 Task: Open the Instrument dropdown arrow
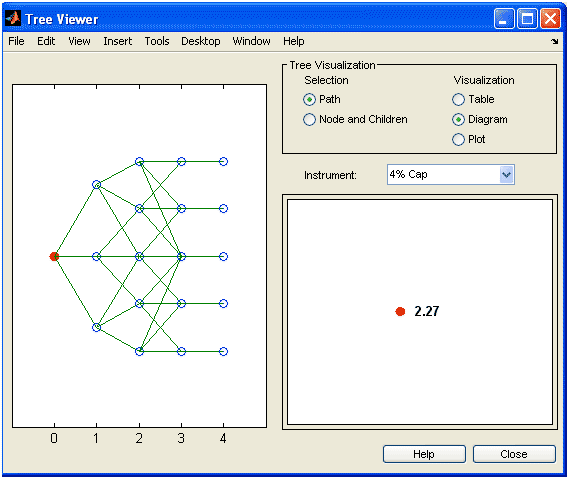click(506, 175)
